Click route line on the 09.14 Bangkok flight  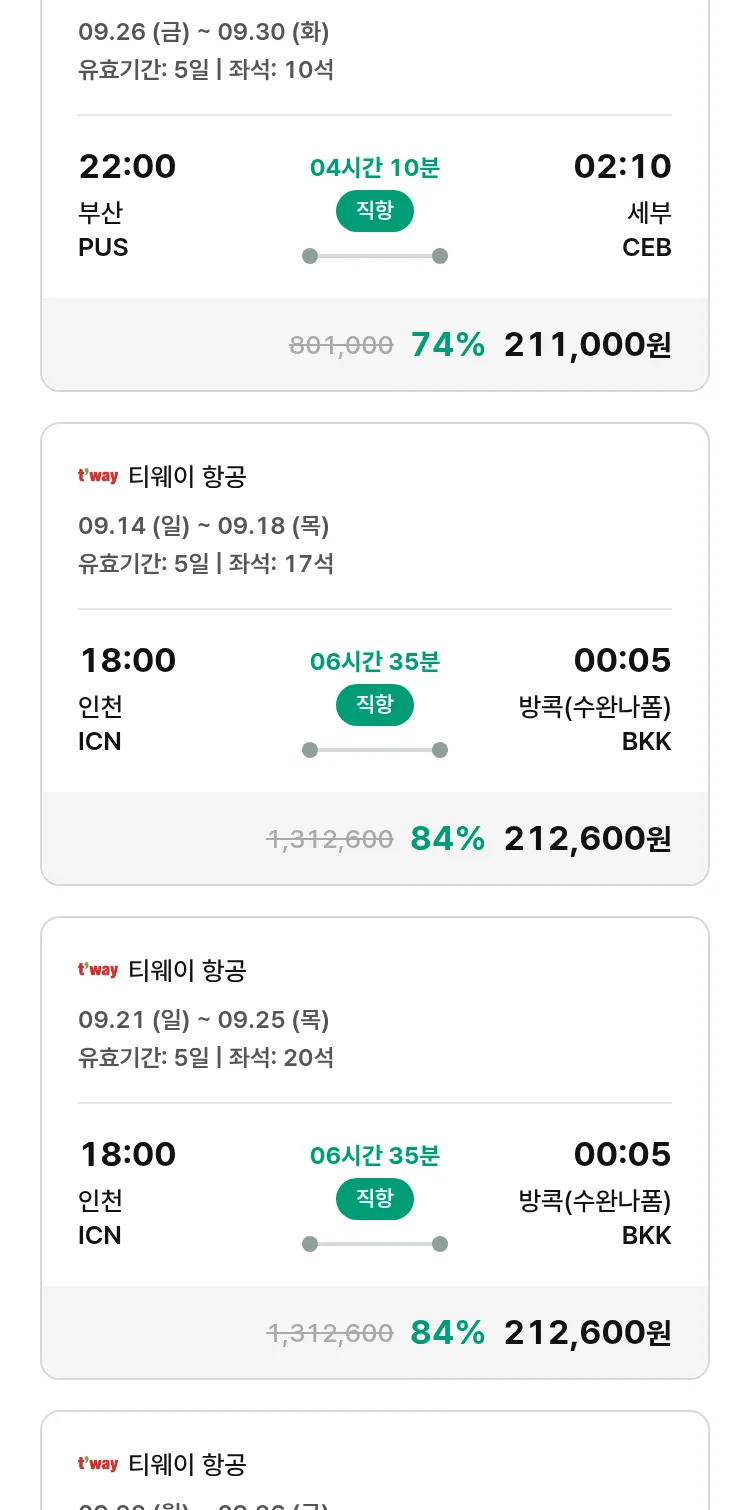coord(375,750)
